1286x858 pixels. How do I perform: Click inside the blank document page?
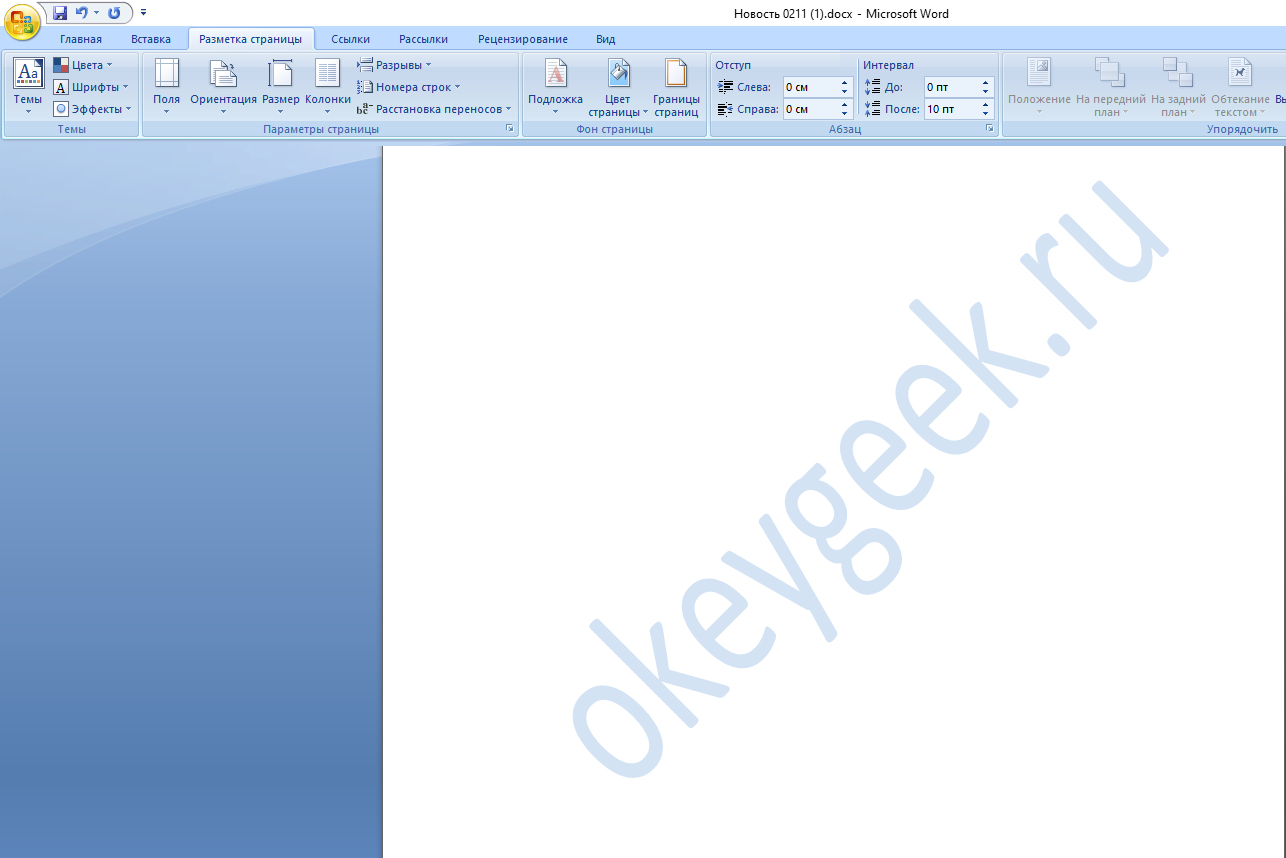(x=833, y=502)
